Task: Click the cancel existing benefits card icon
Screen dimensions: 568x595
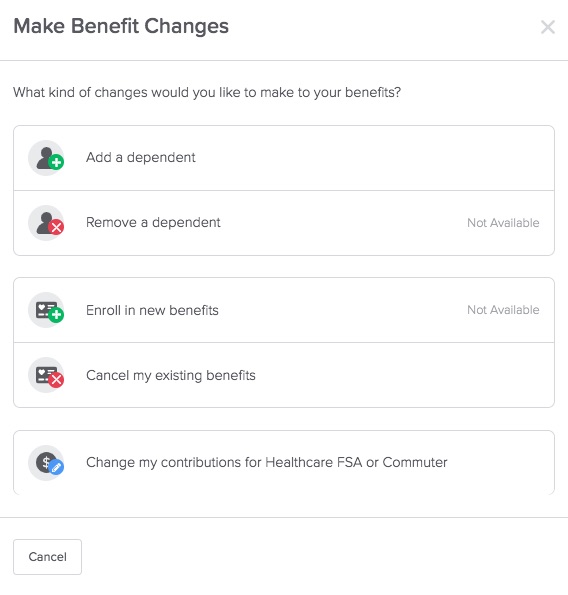Action: click(46, 375)
